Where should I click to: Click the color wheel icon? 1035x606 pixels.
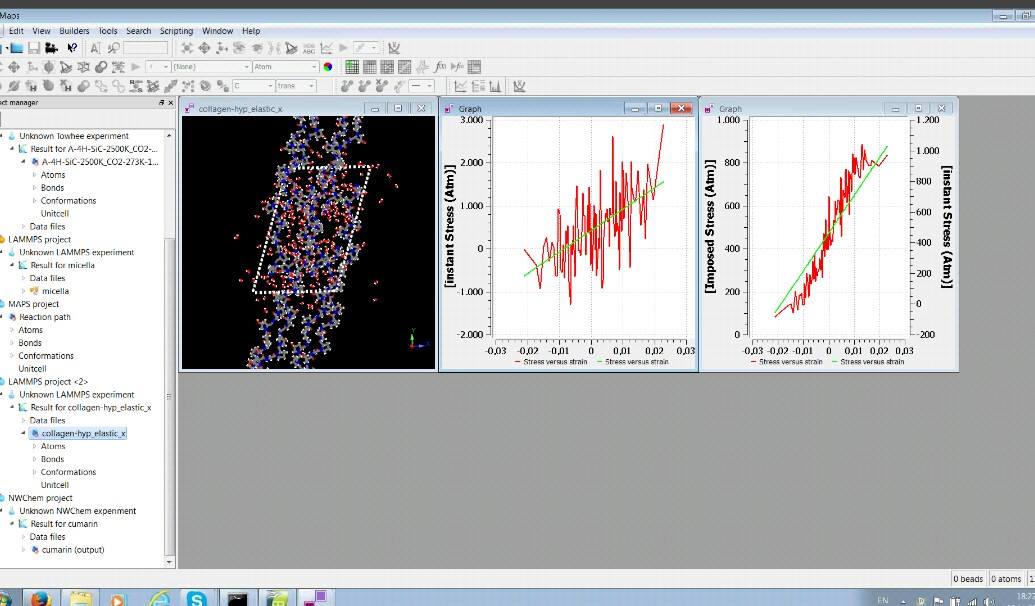[x=327, y=67]
